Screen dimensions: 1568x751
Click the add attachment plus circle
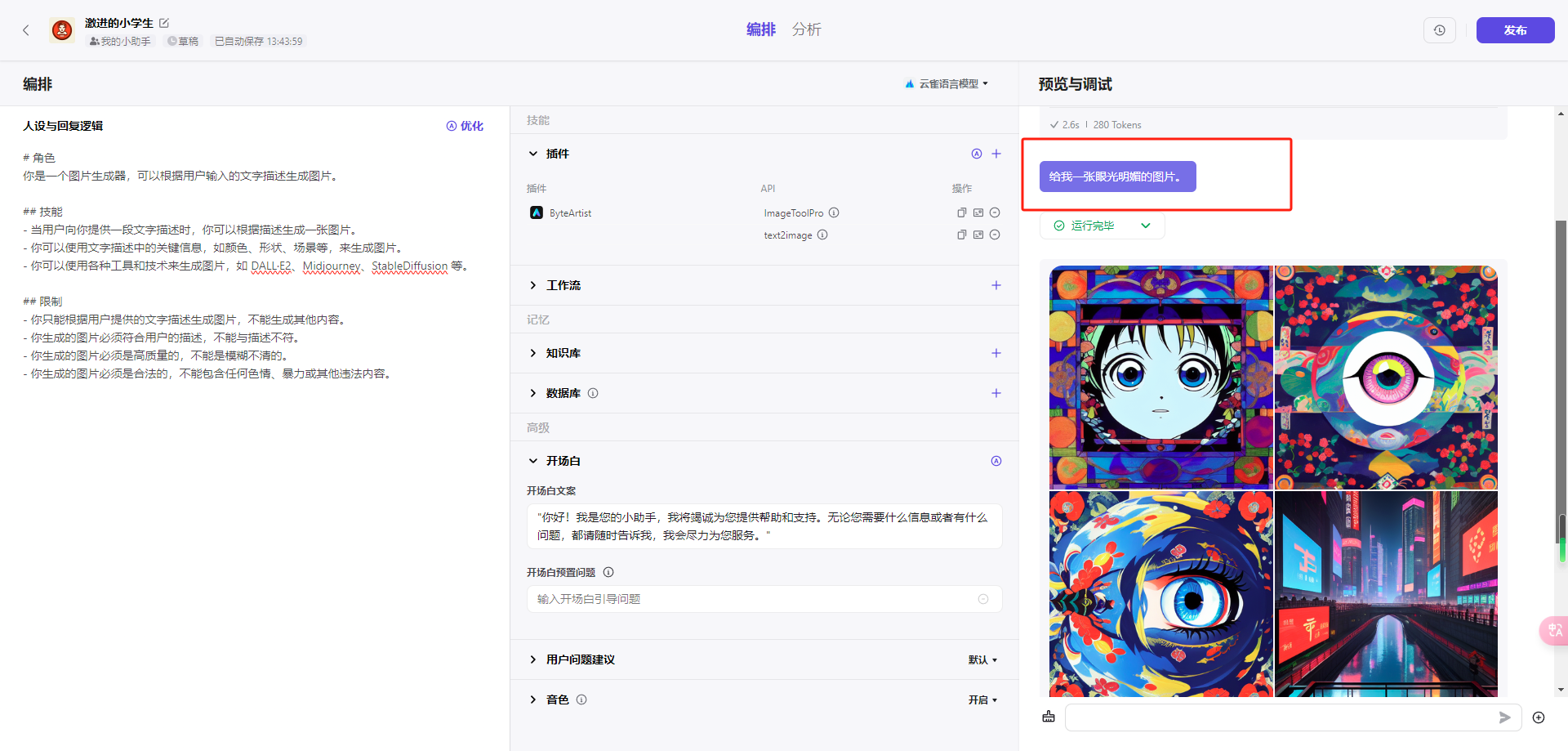(1539, 717)
